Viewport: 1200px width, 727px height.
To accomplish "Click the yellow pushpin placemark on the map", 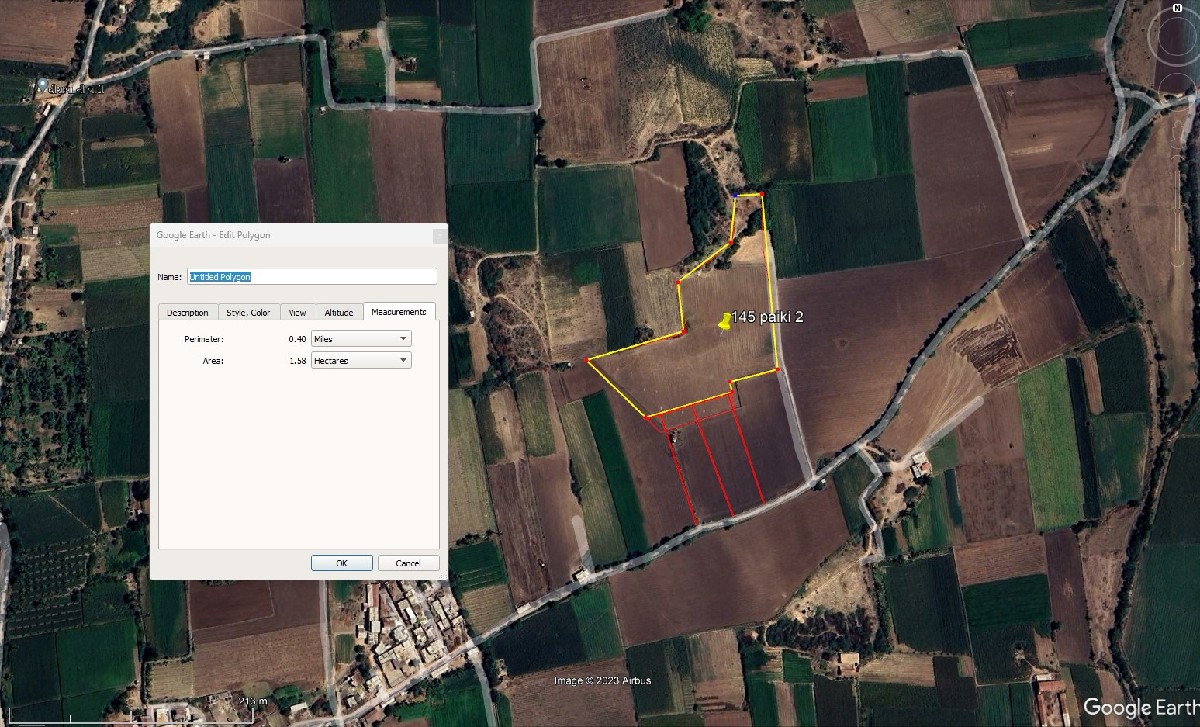I will (x=724, y=320).
